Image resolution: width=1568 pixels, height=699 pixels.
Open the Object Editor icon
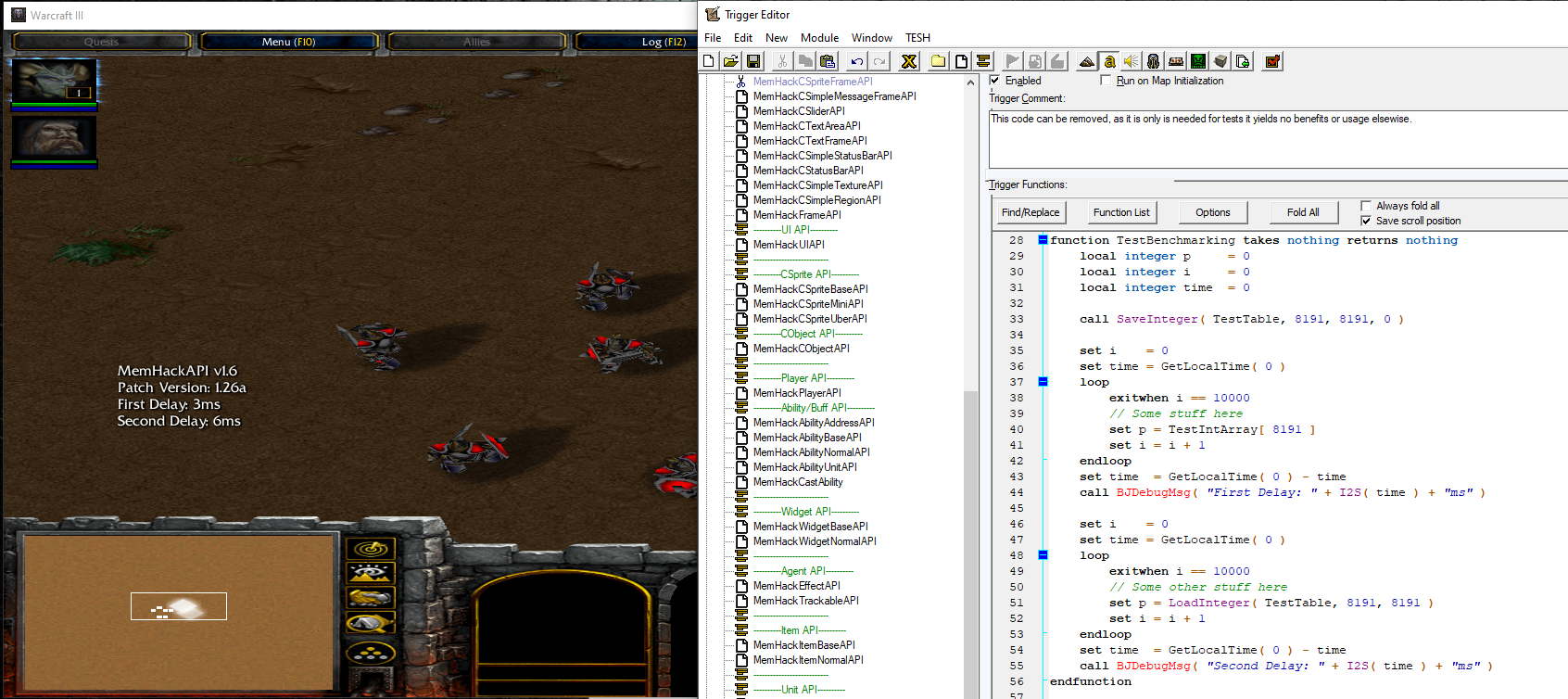click(x=1154, y=61)
